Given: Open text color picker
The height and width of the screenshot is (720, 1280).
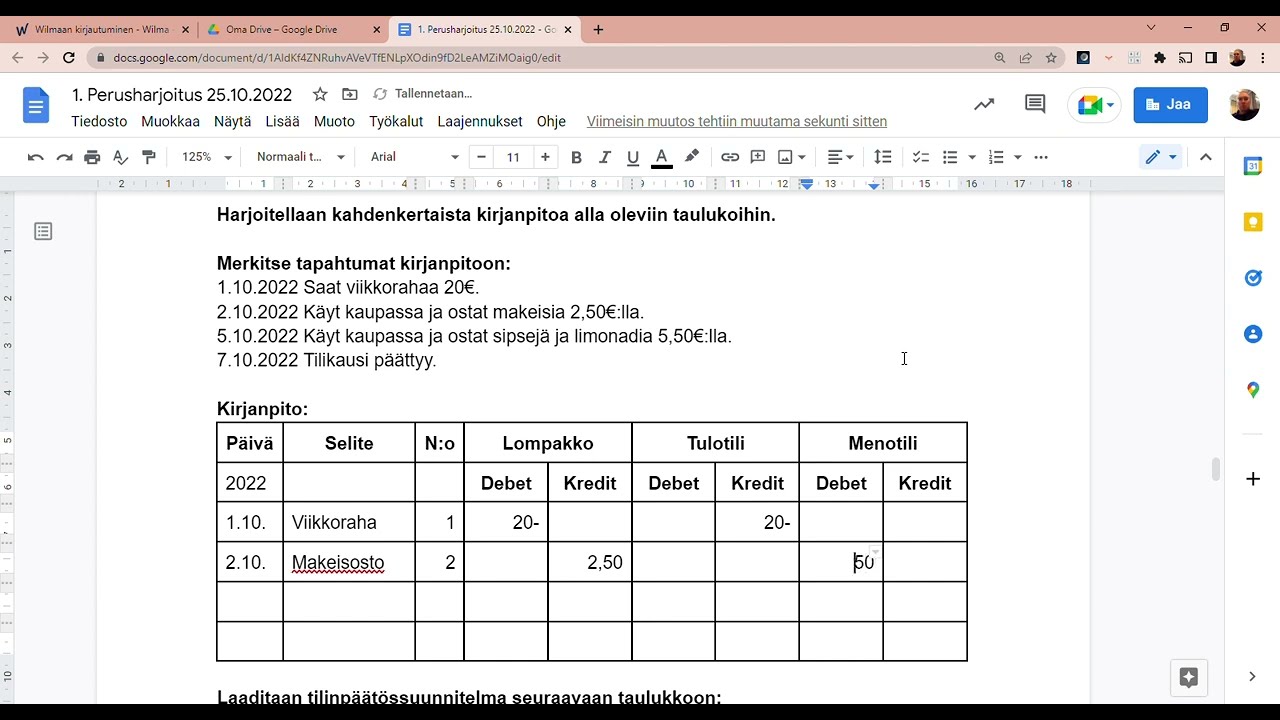Looking at the screenshot, I should point(661,157).
